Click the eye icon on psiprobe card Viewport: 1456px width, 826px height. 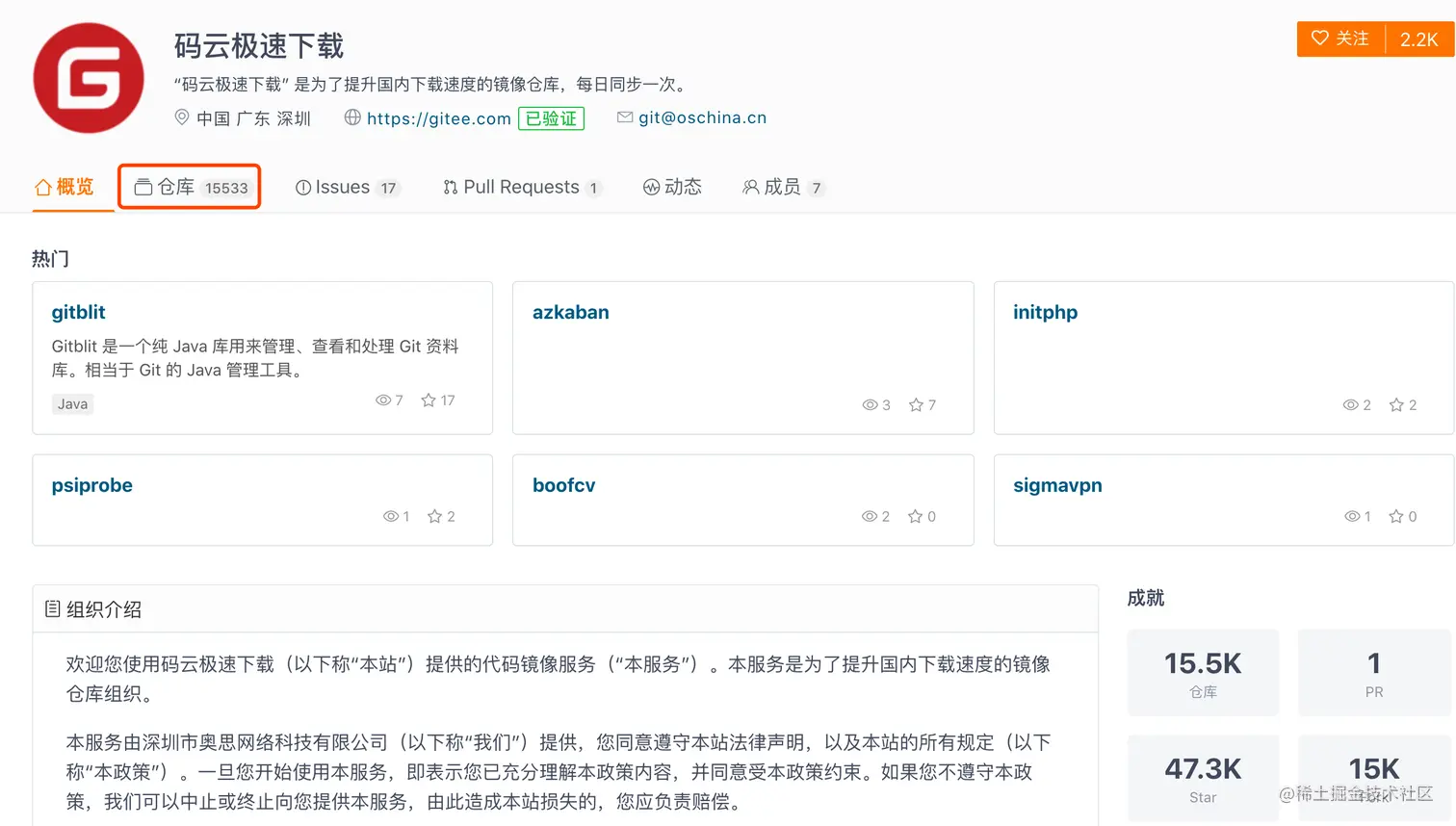pyautogui.click(x=391, y=517)
